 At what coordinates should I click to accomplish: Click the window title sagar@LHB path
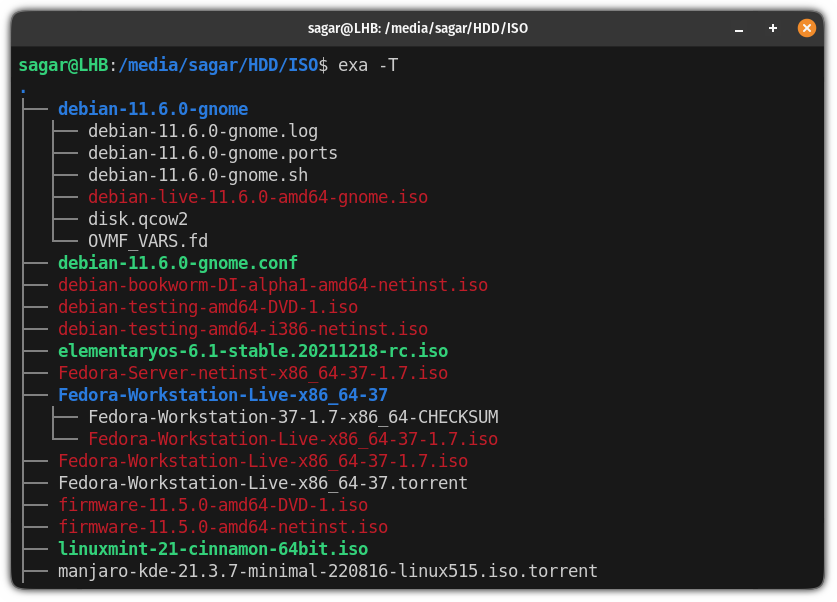pos(417,28)
